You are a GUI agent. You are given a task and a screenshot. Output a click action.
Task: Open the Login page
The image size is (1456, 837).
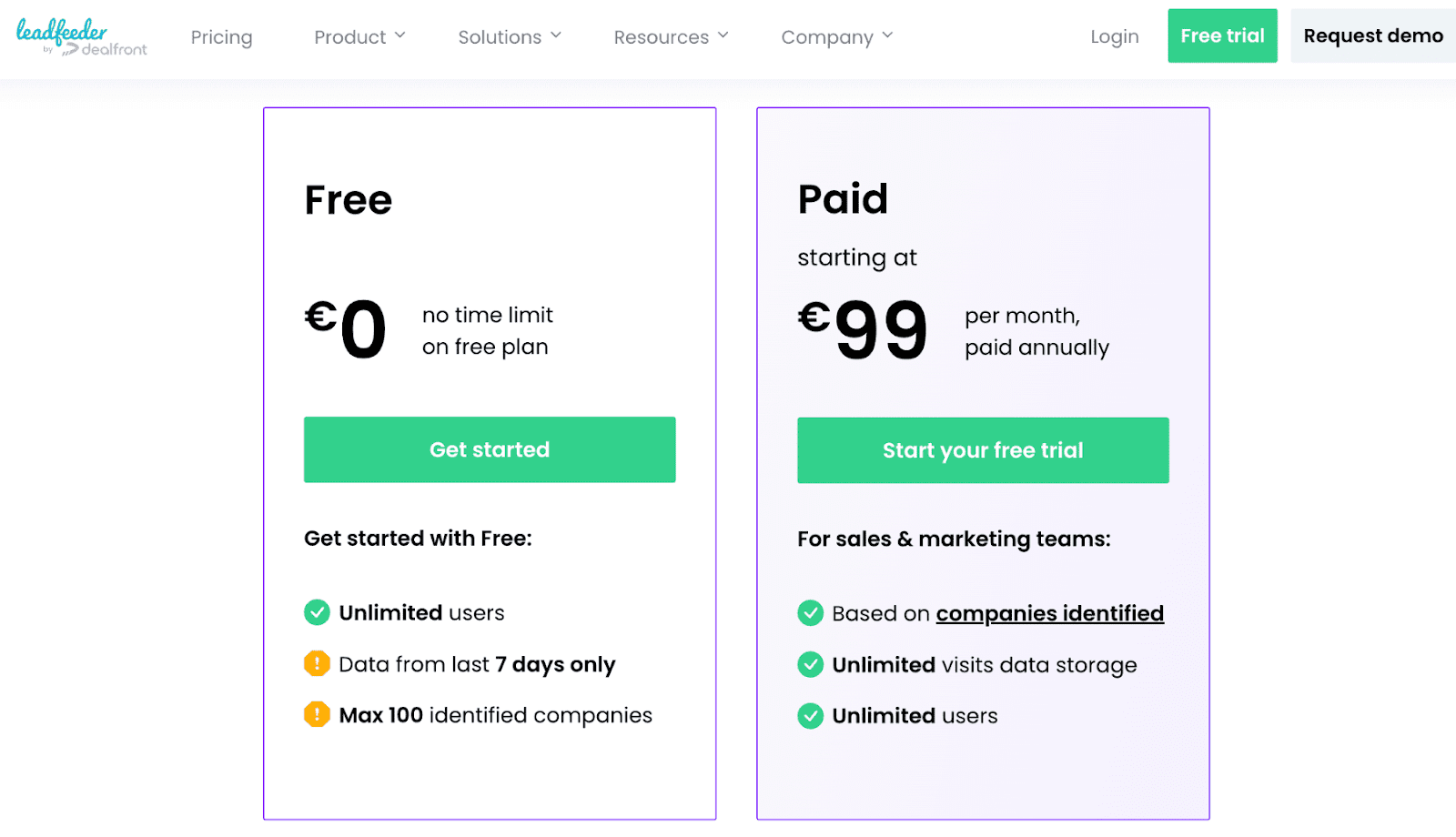[1115, 36]
